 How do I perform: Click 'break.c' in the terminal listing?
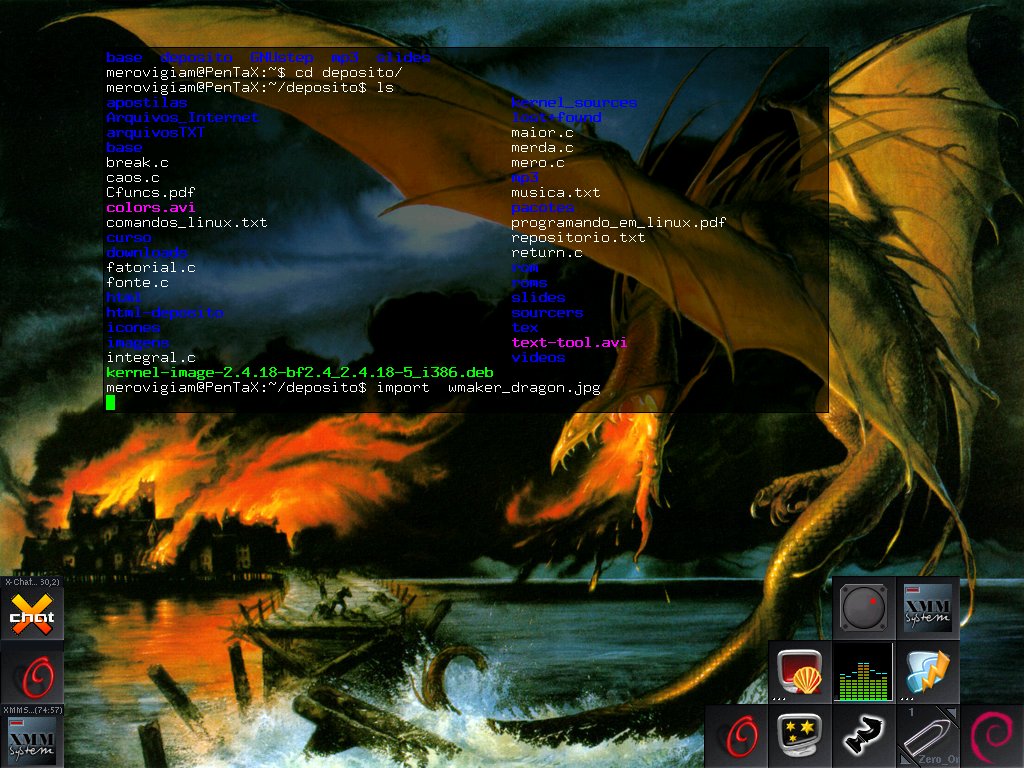pyautogui.click(x=137, y=163)
